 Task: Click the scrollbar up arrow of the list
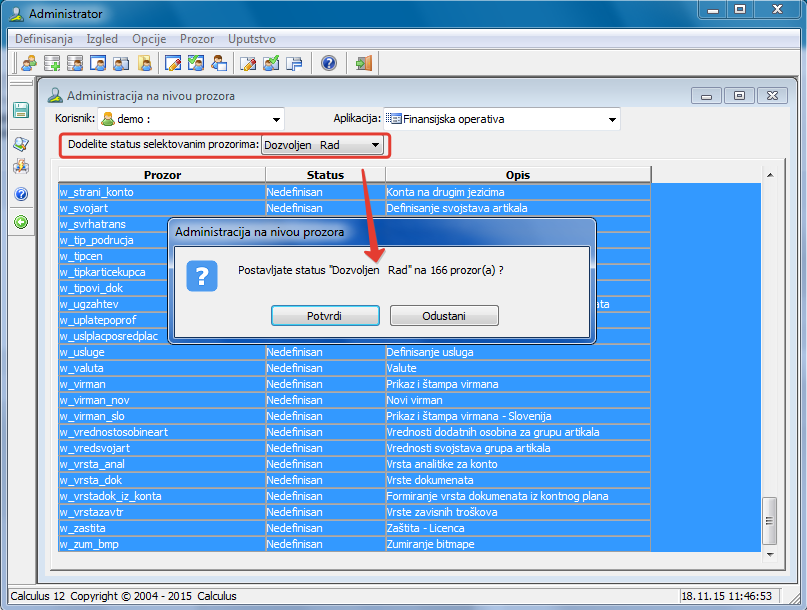click(770, 176)
